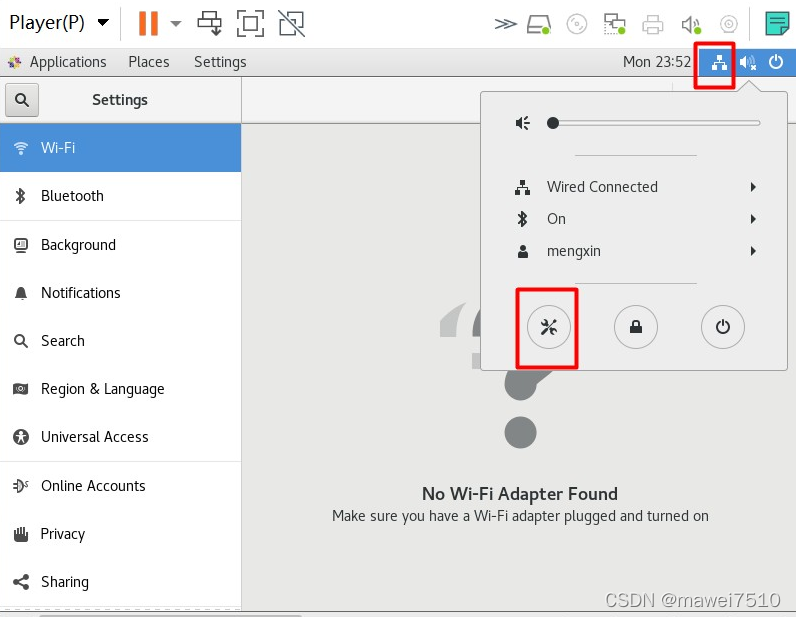Screen dimensions: 796x617
Task: Open Notifications settings panel
Action: click(x=120, y=293)
